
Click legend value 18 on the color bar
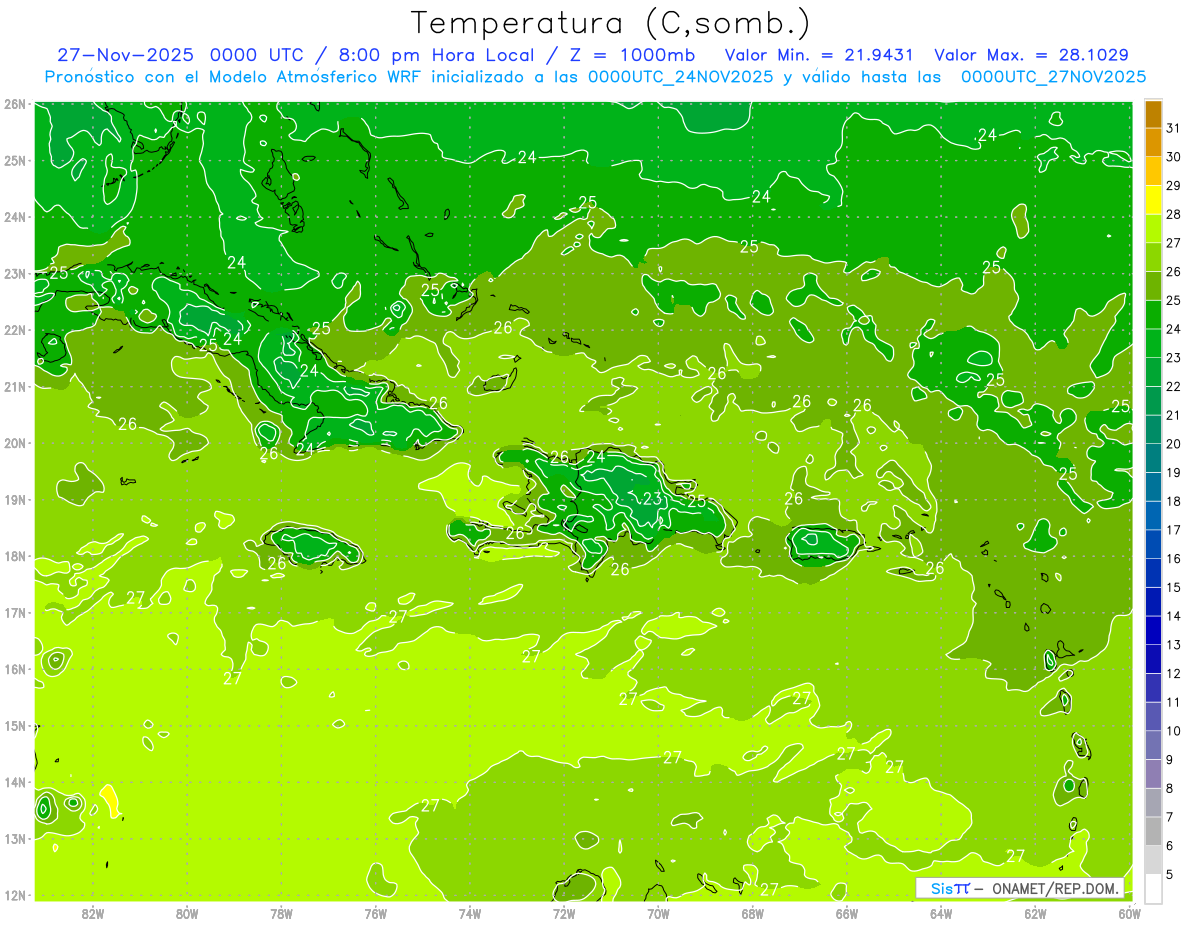point(1174,501)
